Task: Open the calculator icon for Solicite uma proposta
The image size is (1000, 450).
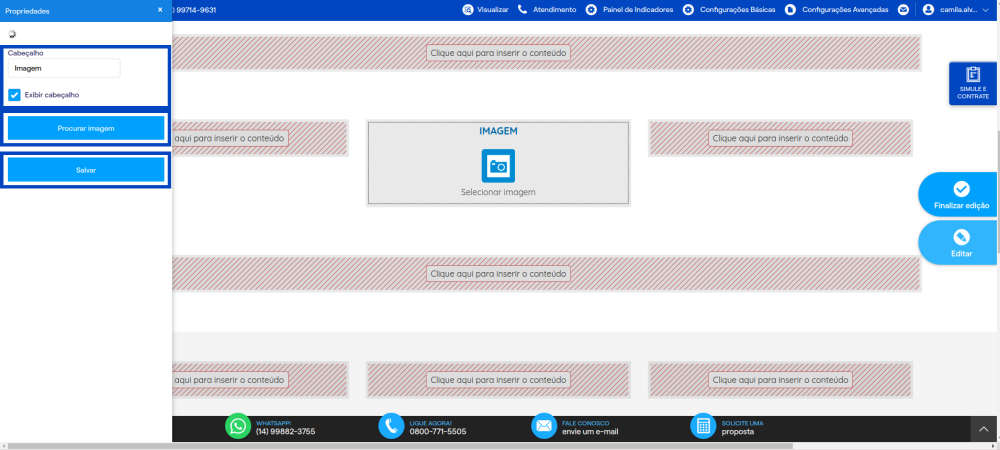Action: 703,426
